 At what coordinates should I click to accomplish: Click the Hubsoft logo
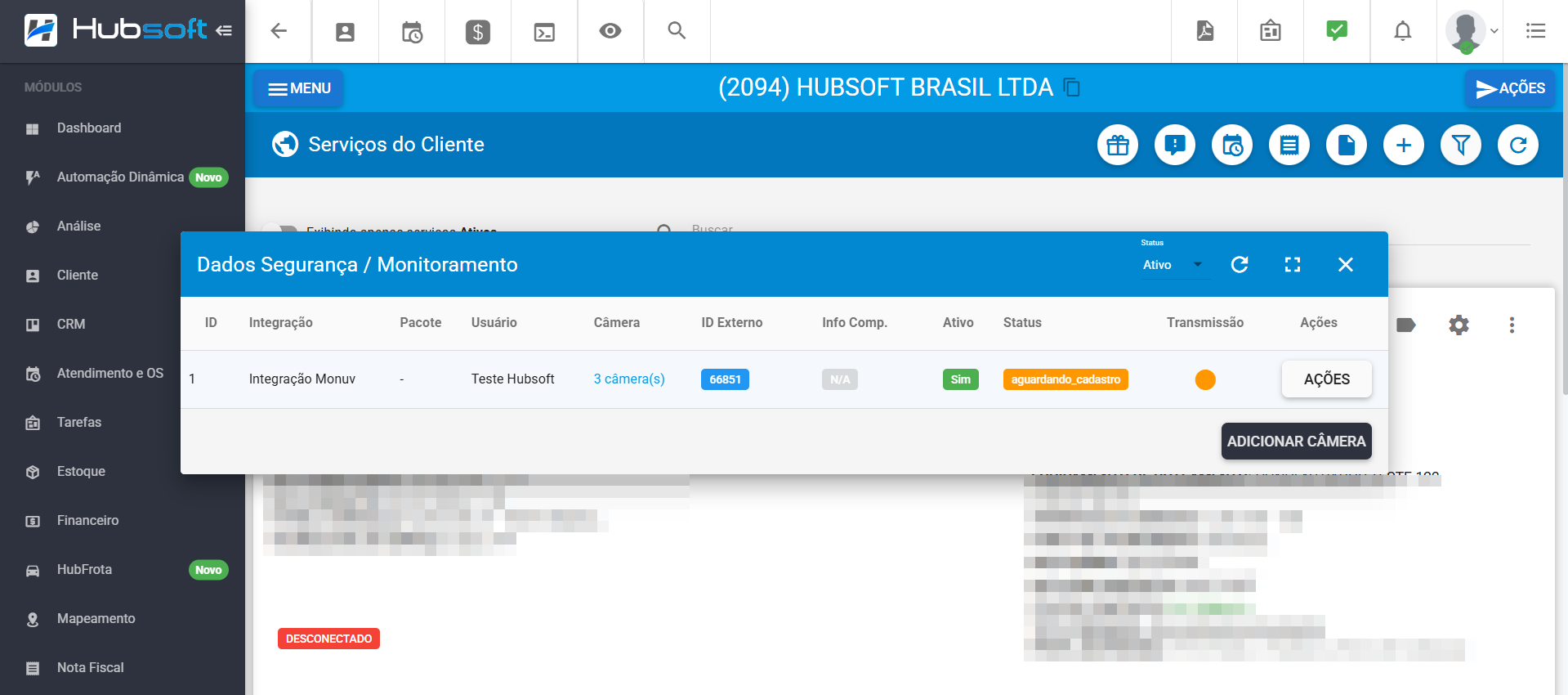coord(115,30)
